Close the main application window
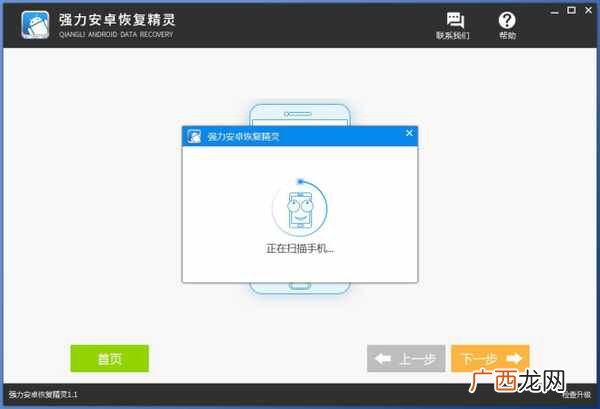 589,10
